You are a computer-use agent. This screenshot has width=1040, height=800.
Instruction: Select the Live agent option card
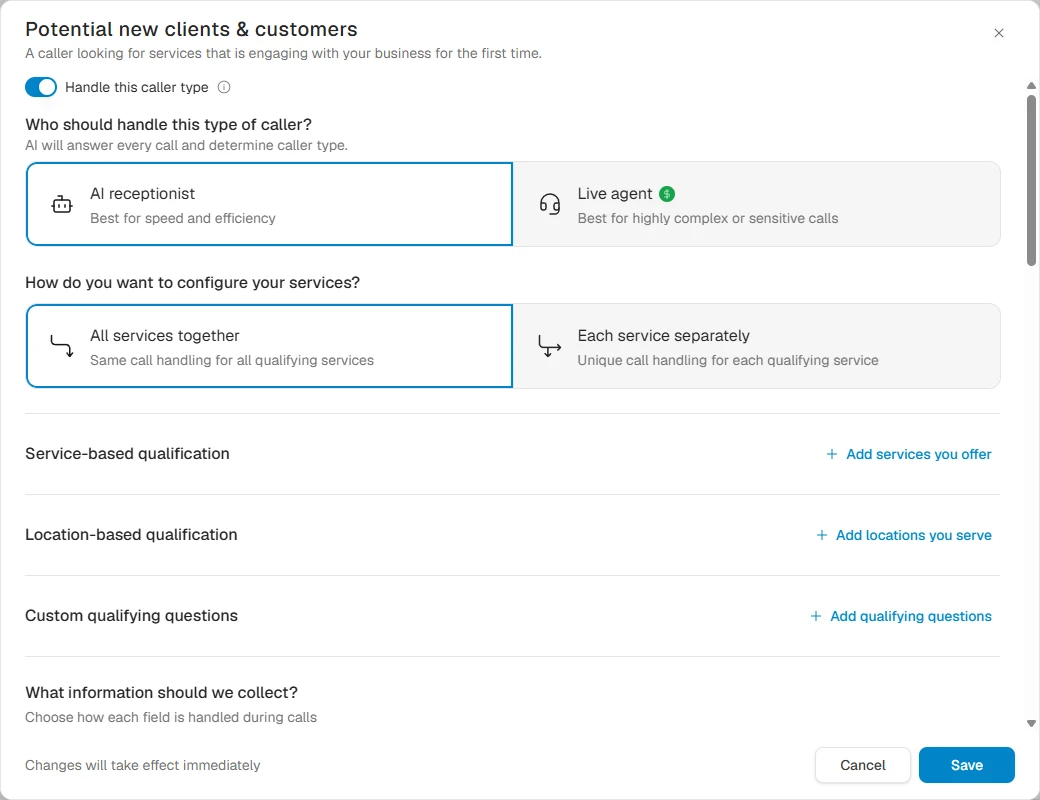(757, 204)
